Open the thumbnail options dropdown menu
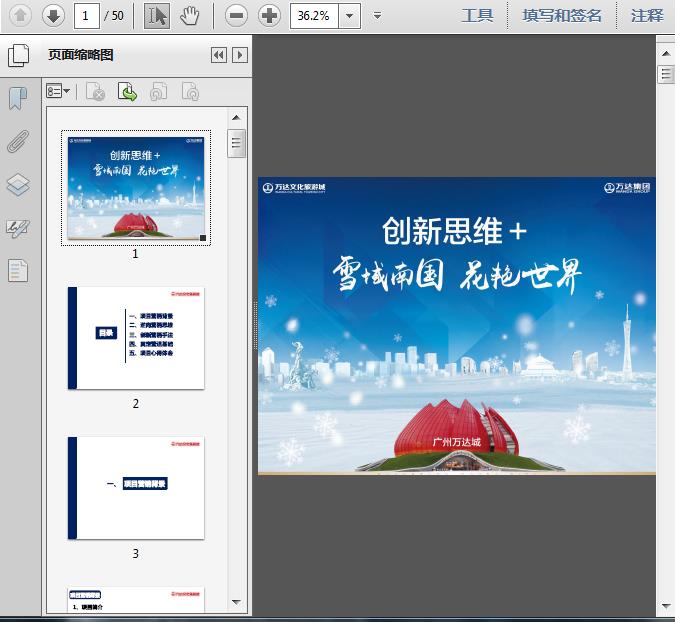The image size is (675, 622). (58, 92)
